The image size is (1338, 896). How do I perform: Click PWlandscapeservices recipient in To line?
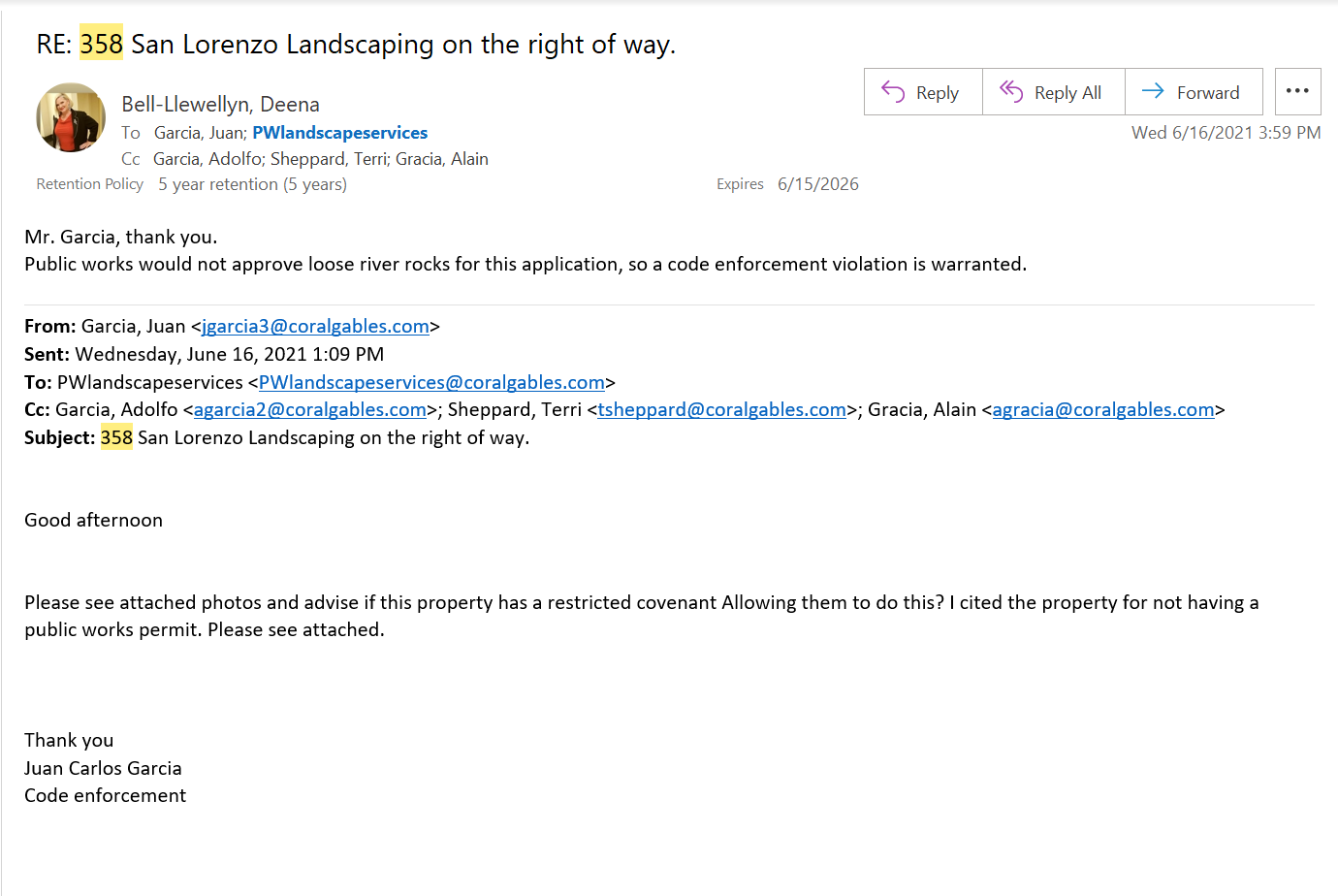coord(339,133)
